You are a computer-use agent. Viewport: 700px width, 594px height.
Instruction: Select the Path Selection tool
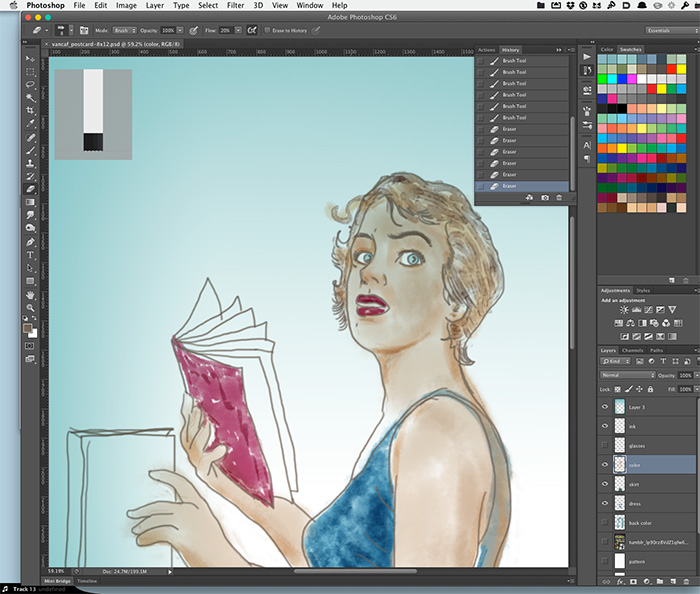tap(30, 268)
